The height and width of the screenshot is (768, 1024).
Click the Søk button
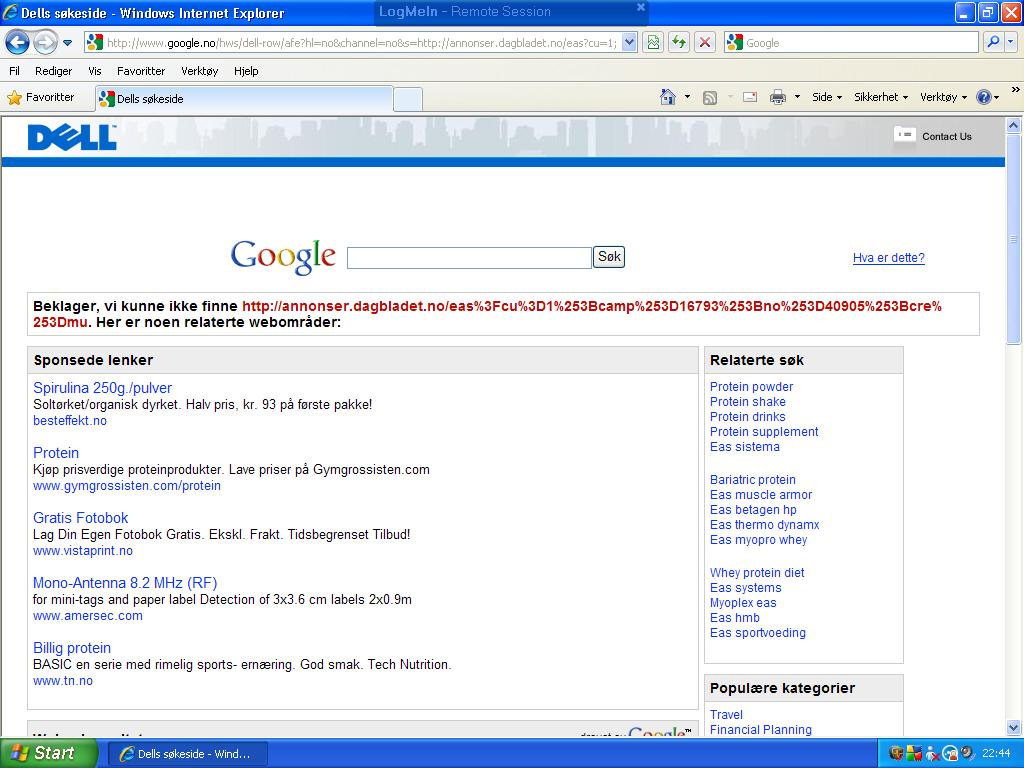coord(609,257)
